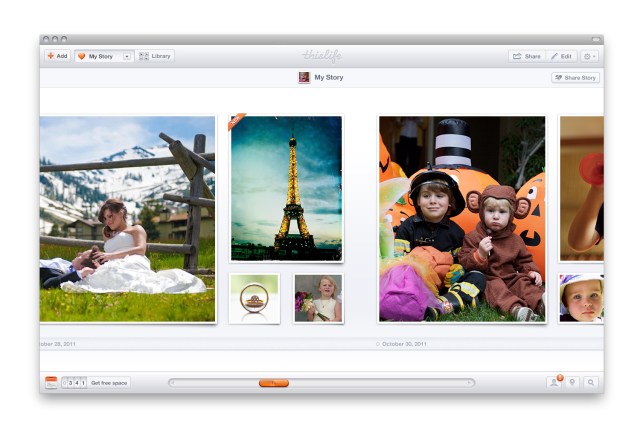The width and height of the screenshot is (640, 426).
Task: Click the search magnifier icon
Action: pyautogui.click(x=591, y=382)
